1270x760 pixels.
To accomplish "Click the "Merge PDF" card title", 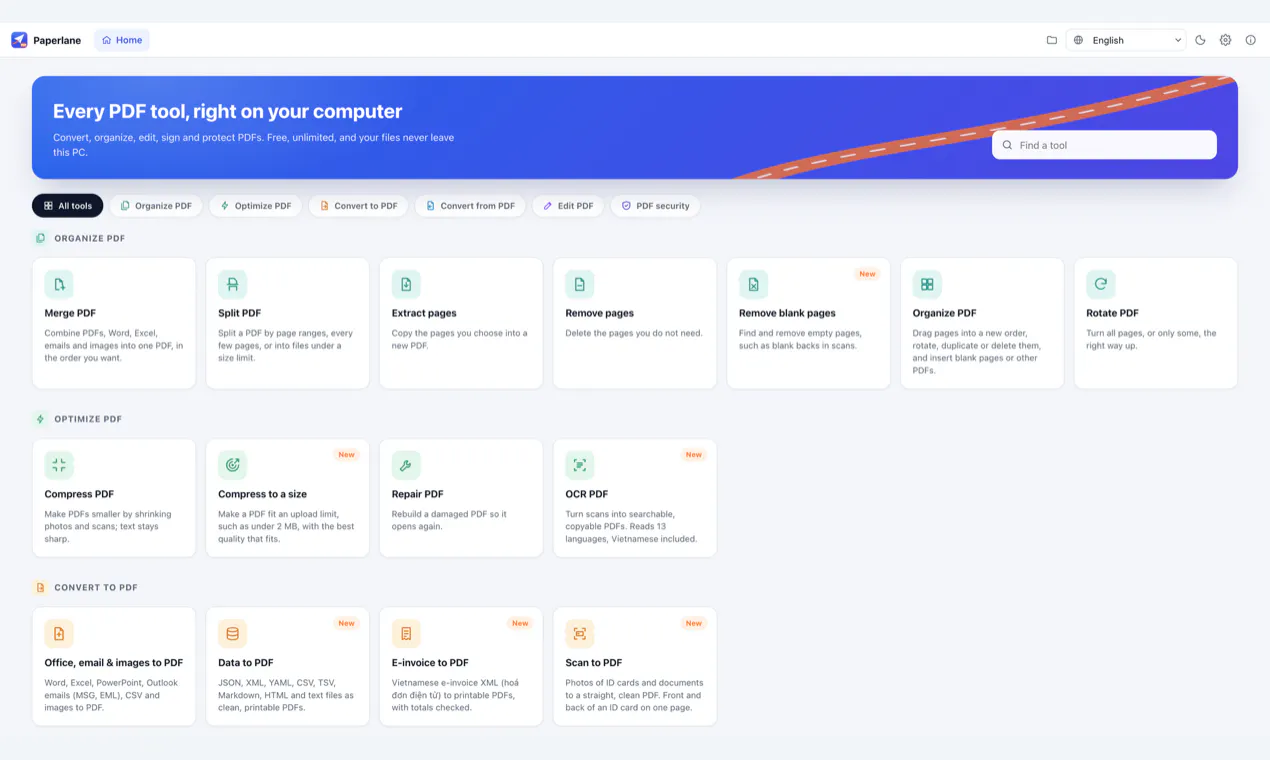I will pos(70,313).
